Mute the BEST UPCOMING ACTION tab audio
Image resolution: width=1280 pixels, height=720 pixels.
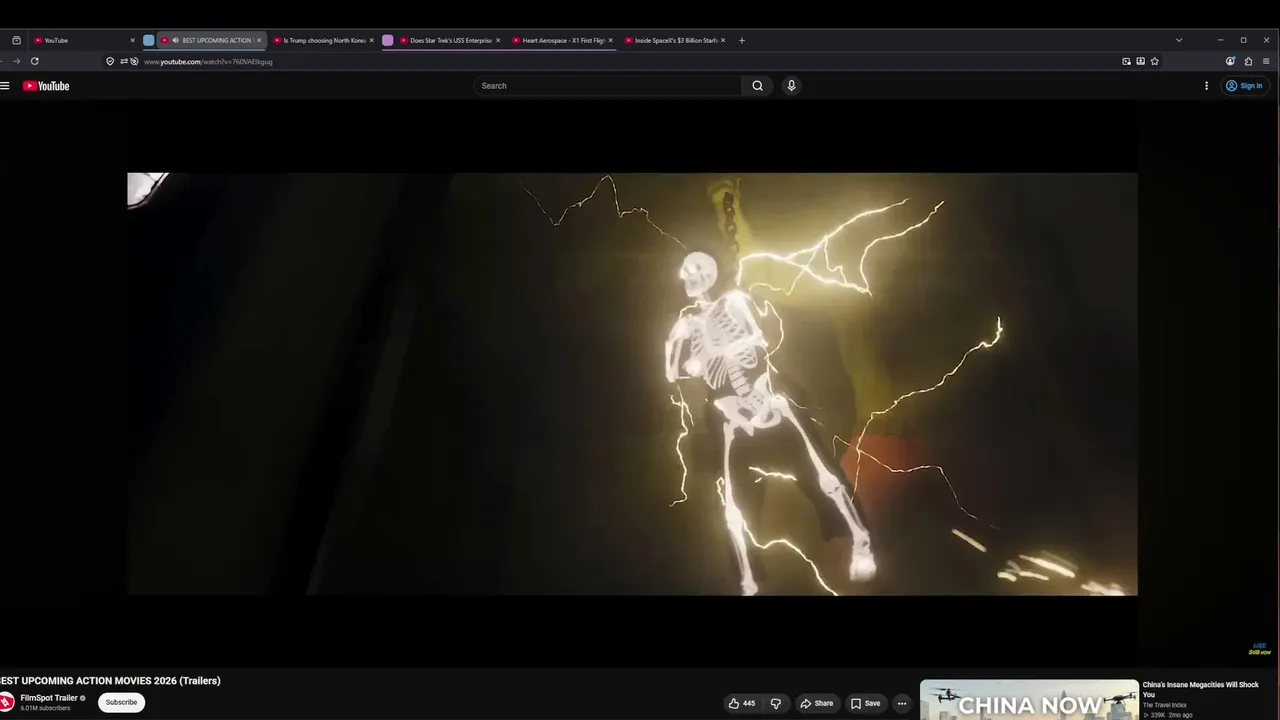pos(175,40)
